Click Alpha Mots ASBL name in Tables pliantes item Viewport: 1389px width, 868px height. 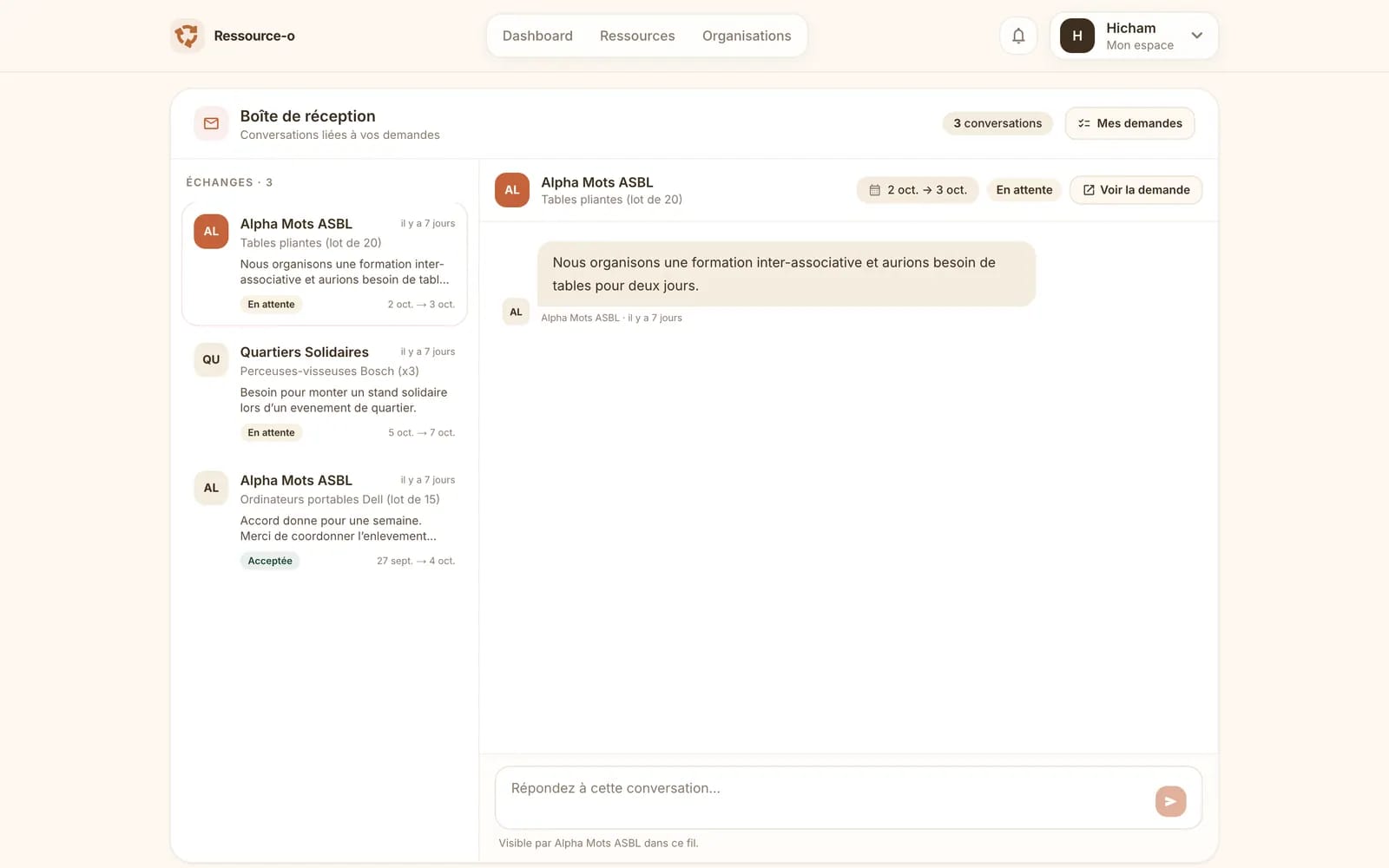pos(296,224)
